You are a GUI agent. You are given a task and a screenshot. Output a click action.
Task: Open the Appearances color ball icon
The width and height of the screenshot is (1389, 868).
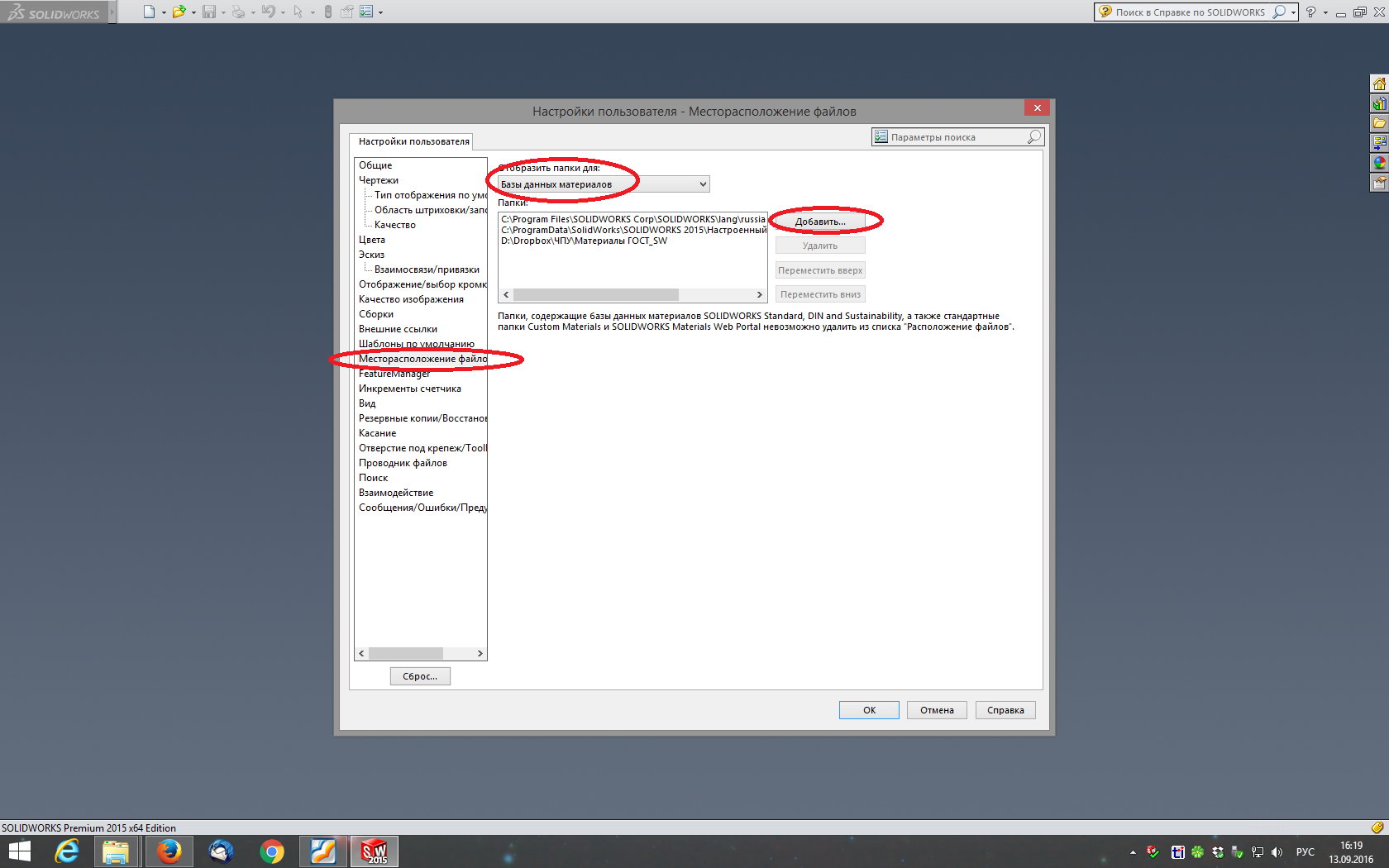point(1379,163)
